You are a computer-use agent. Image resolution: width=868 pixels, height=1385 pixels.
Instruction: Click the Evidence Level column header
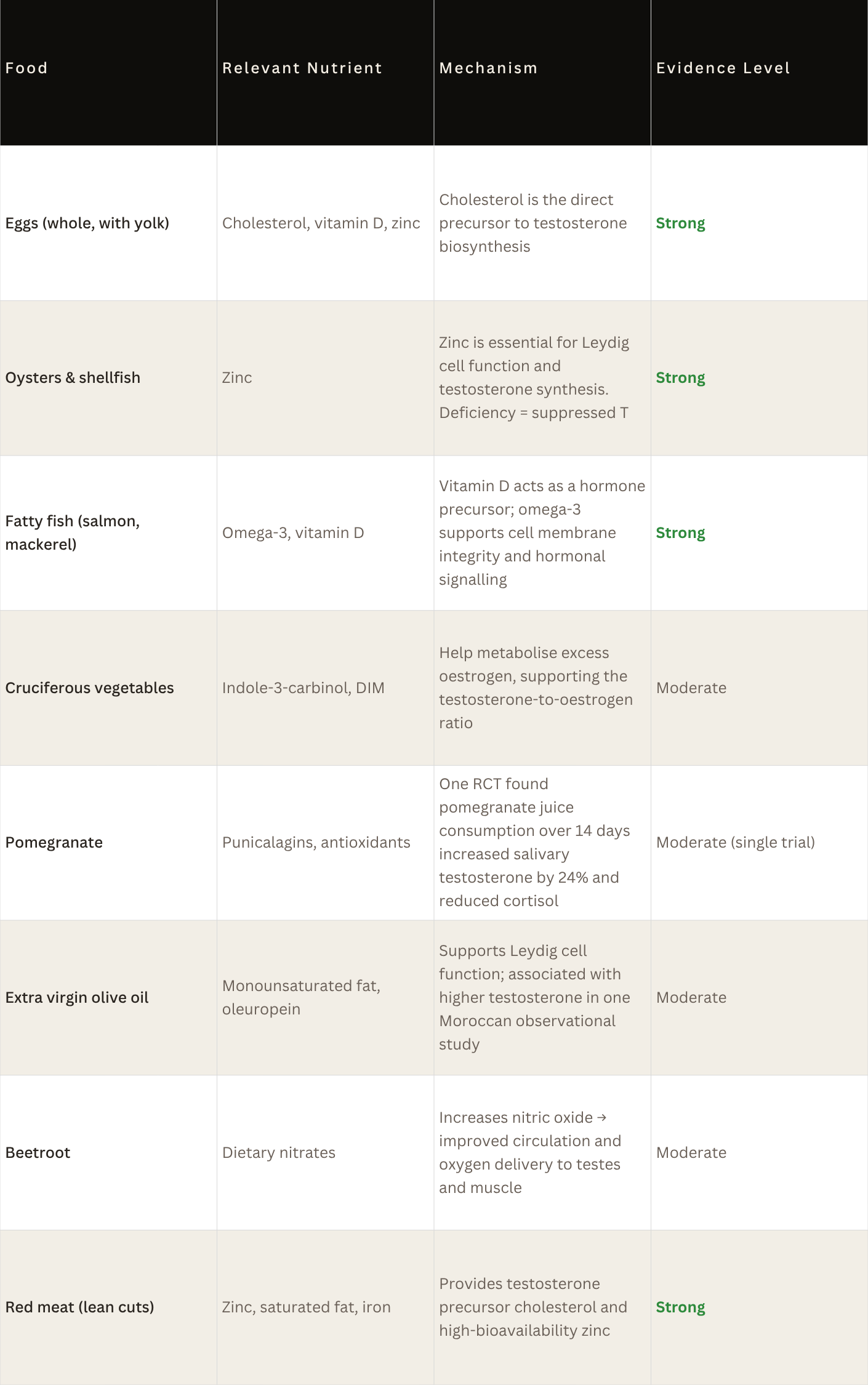click(x=759, y=73)
